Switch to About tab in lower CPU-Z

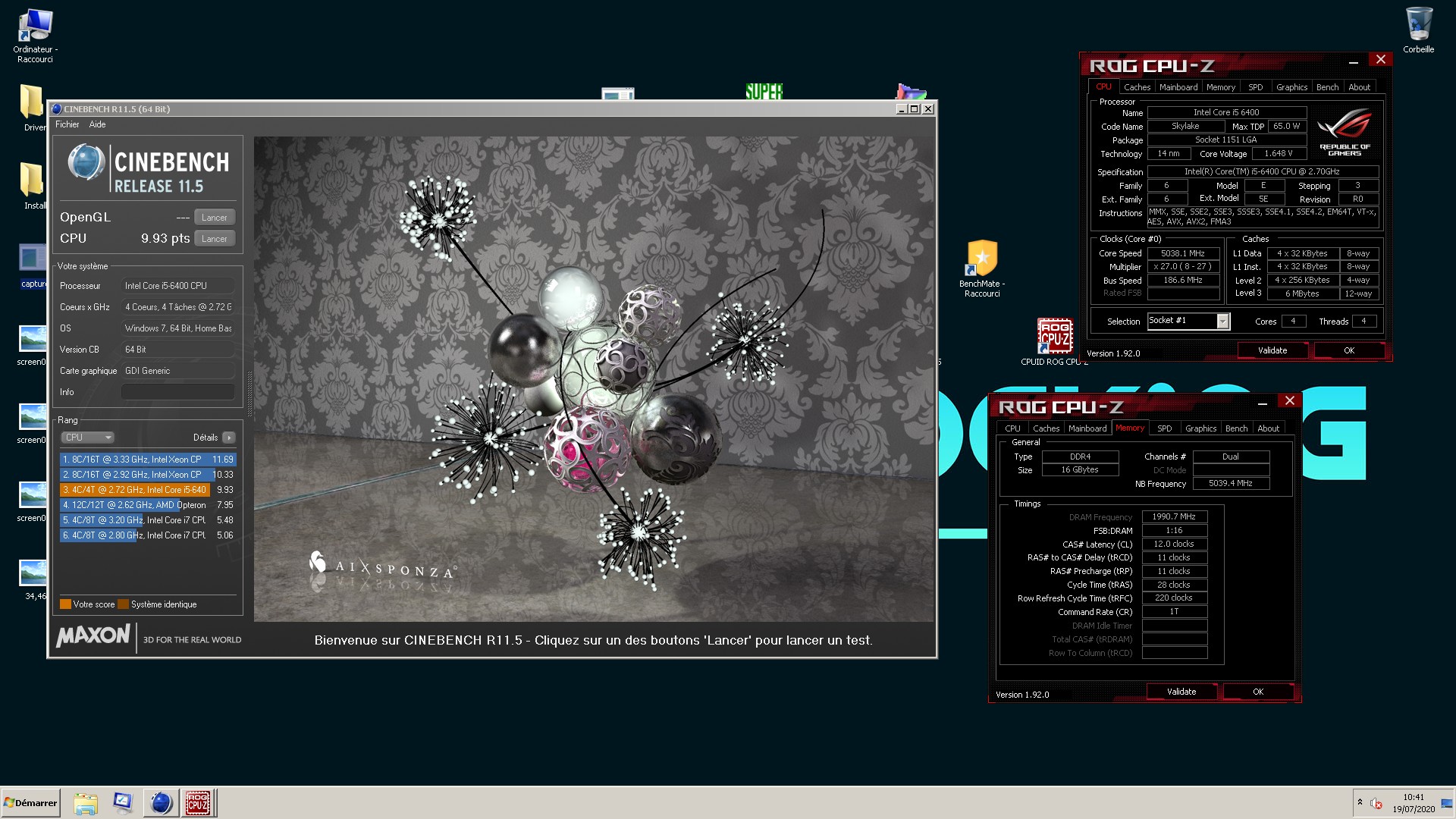coord(1268,428)
